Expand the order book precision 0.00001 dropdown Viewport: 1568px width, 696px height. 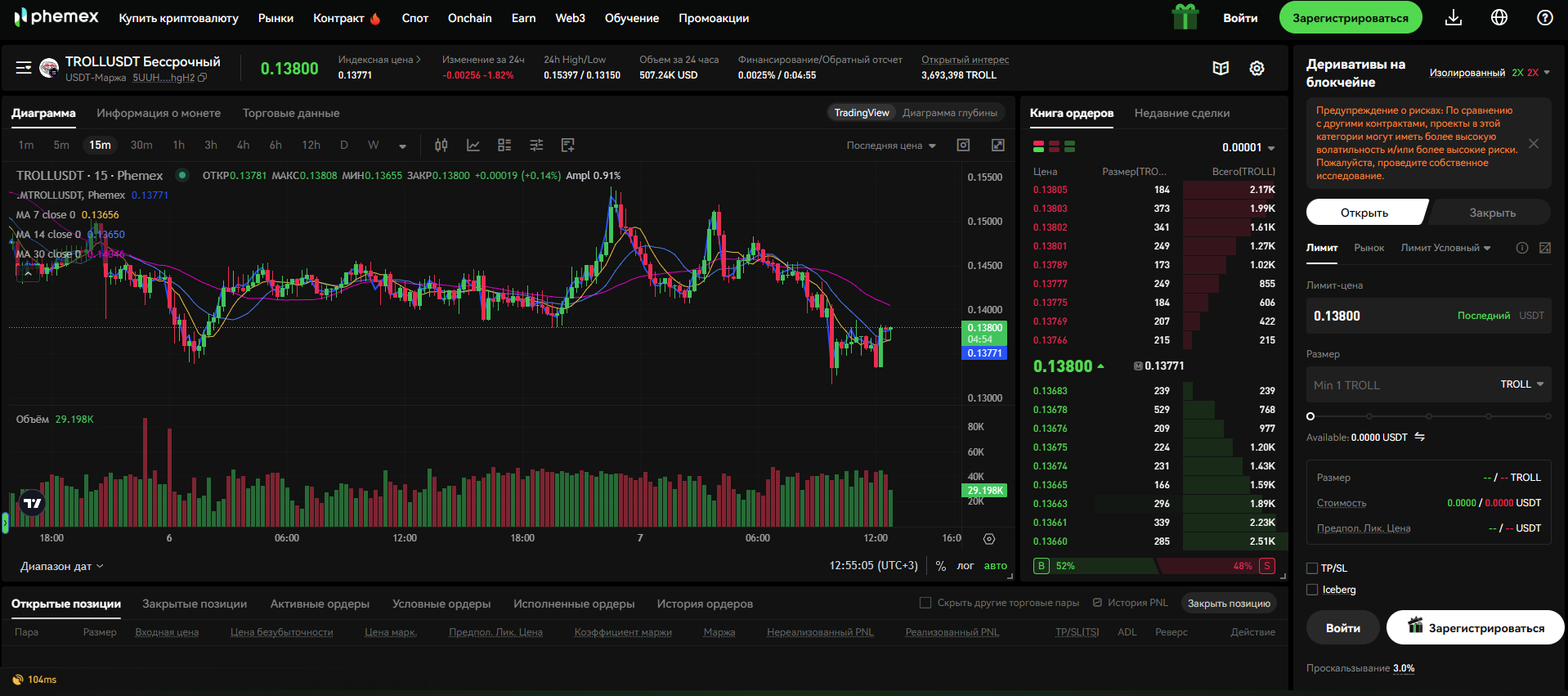click(1248, 148)
